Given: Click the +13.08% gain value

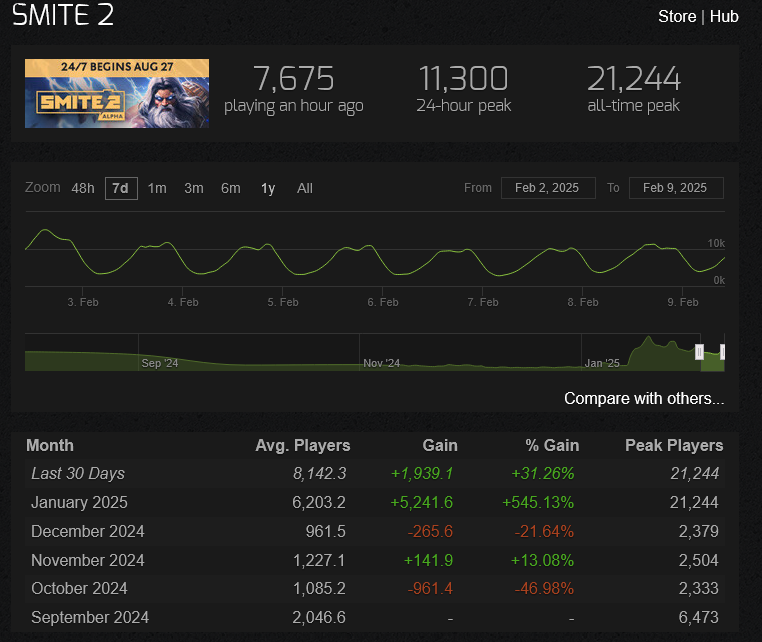Looking at the screenshot, I should pos(542,560).
